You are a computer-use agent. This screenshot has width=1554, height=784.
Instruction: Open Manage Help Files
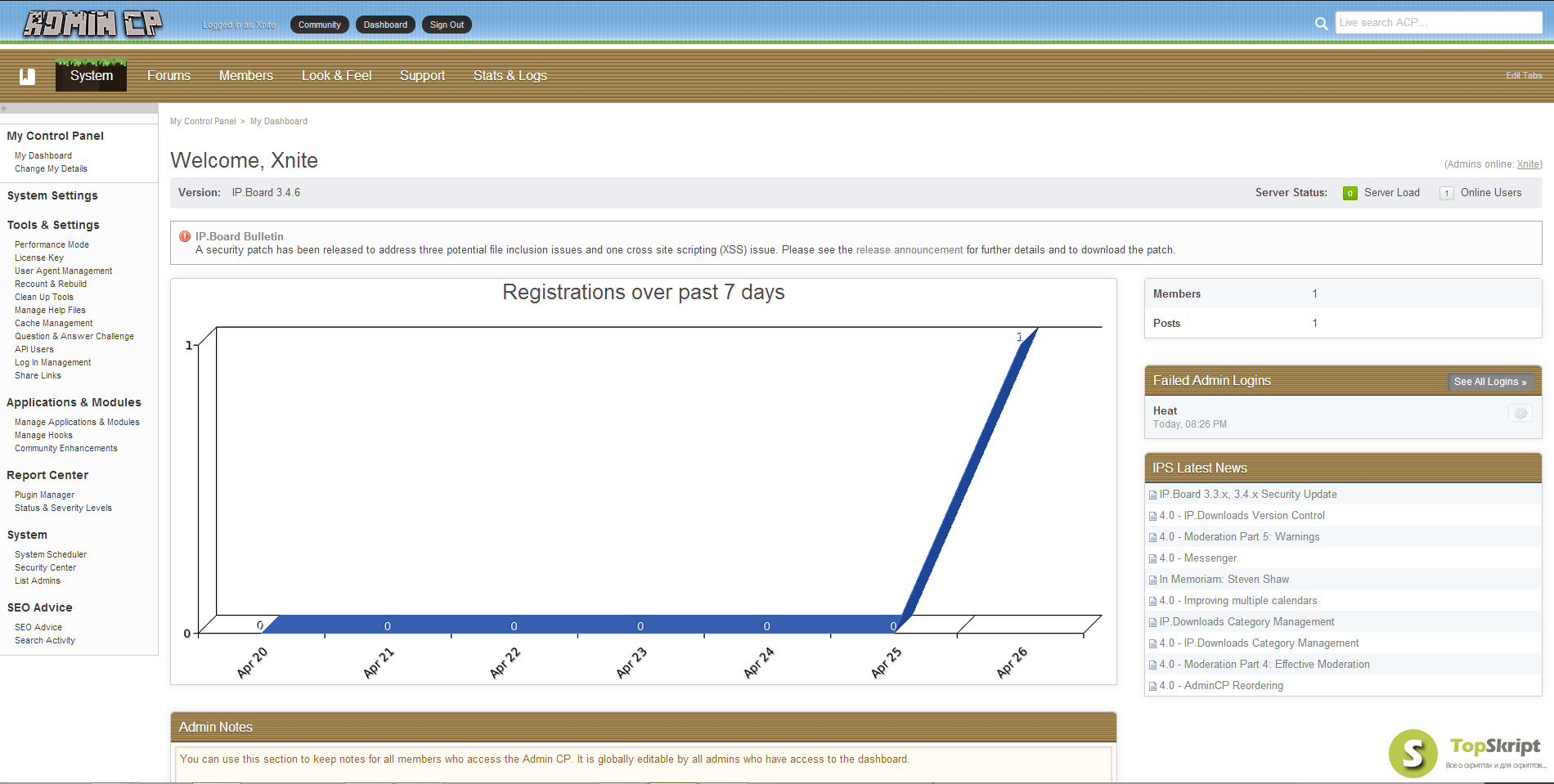(x=50, y=310)
